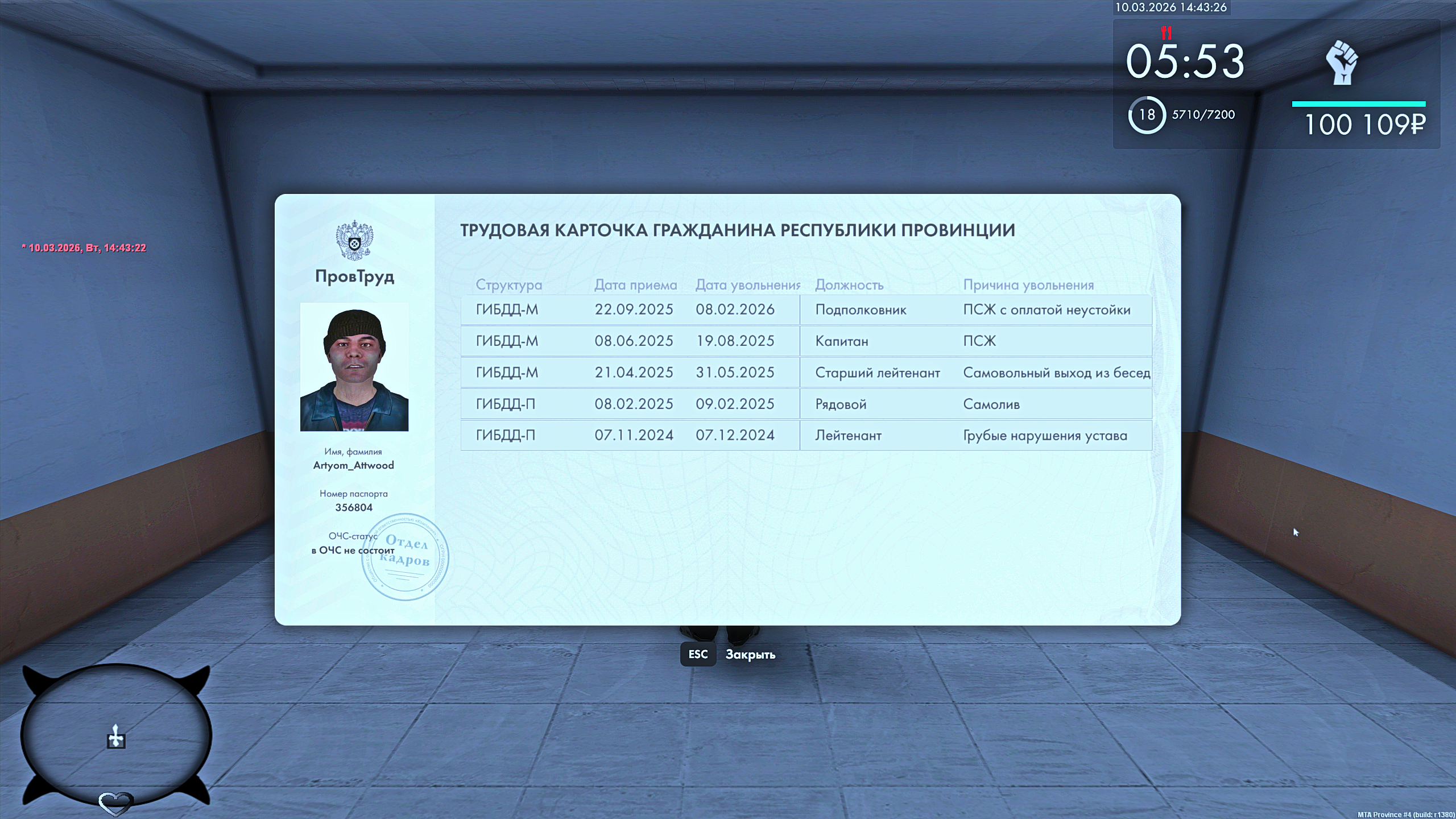Click the Artyom_Attwood name text
The width and height of the screenshot is (1456, 819).
[x=353, y=465]
